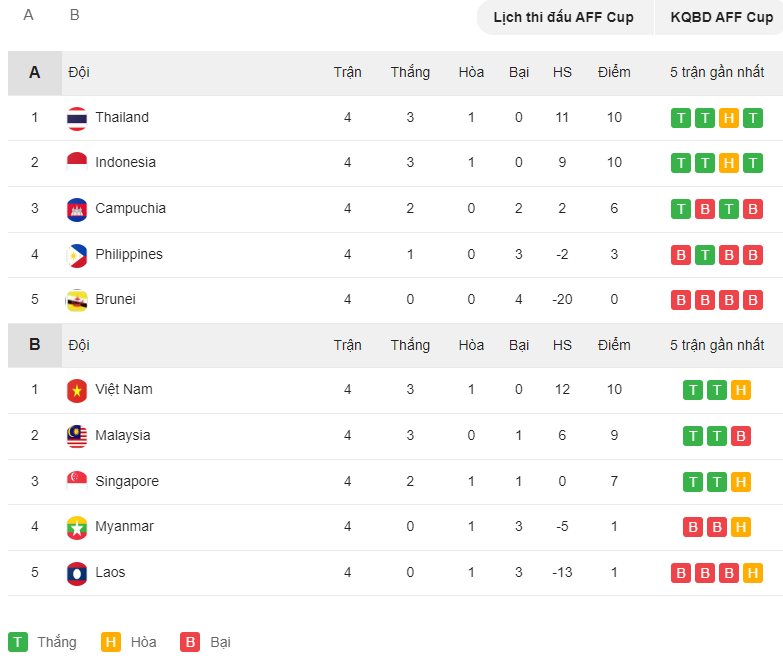Viewport: 783px width, 663px height.
Task: Click the green Thắng legend swatch
Action: (x=18, y=642)
